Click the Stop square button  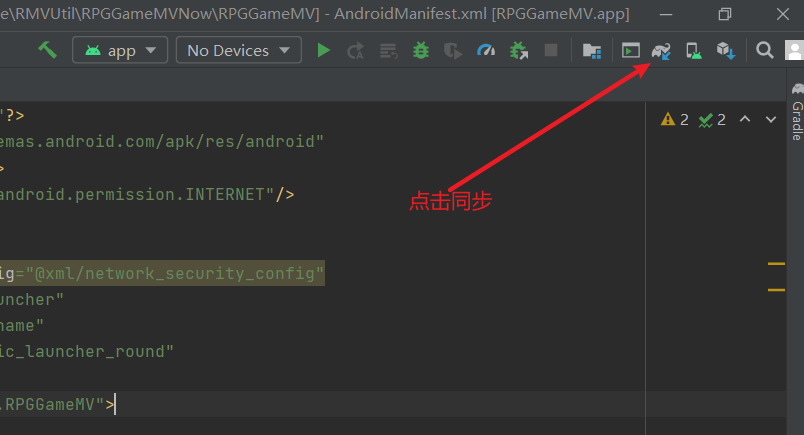click(x=551, y=50)
